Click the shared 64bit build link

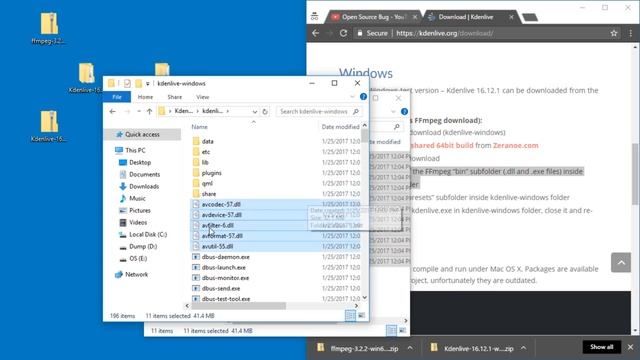(442, 145)
